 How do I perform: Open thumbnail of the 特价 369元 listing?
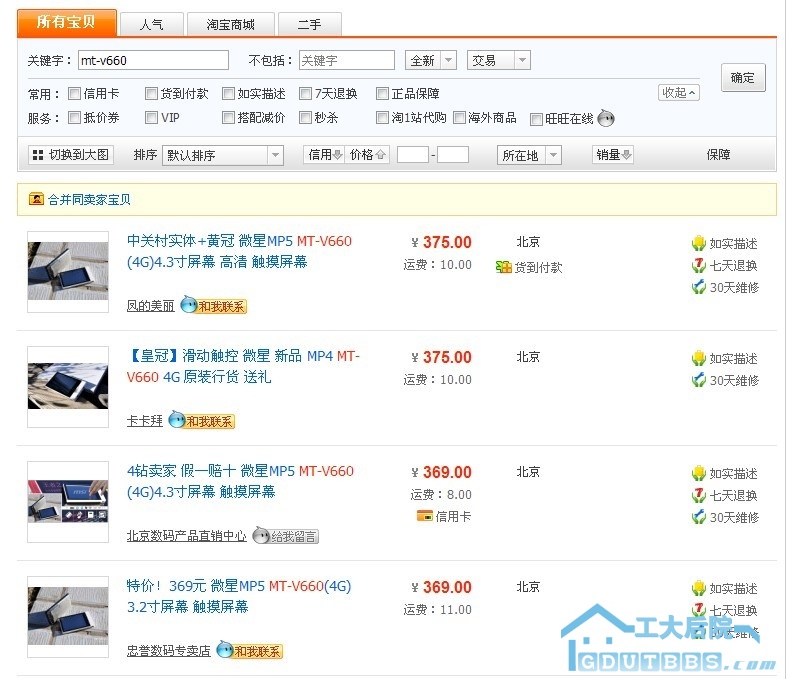(x=68, y=616)
